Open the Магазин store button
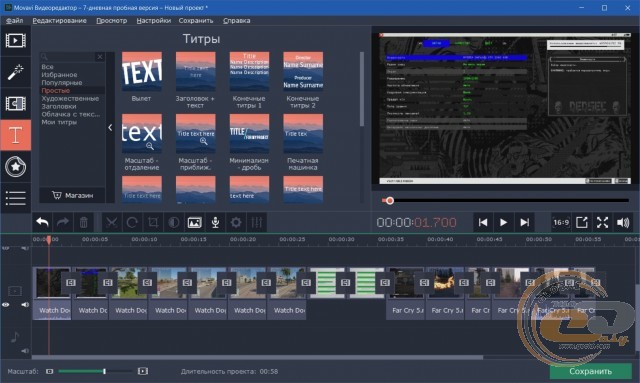The width and height of the screenshot is (640, 383). coord(73,195)
